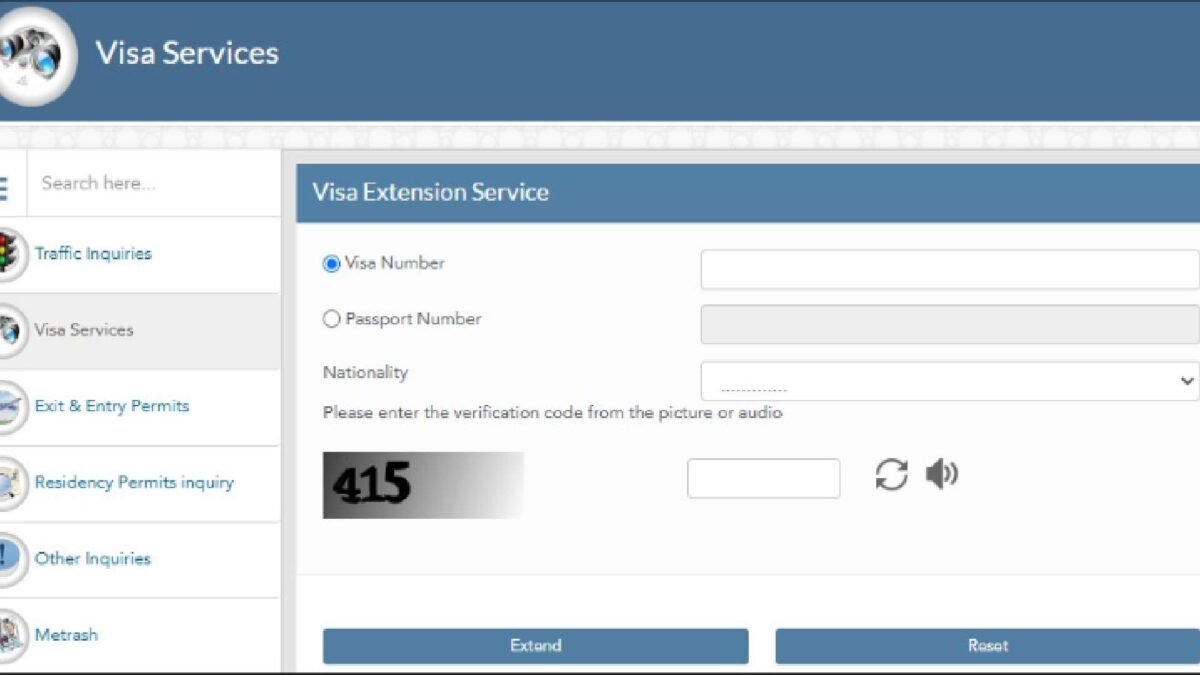Click the Extend button
The height and width of the screenshot is (675, 1200).
(x=535, y=646)
